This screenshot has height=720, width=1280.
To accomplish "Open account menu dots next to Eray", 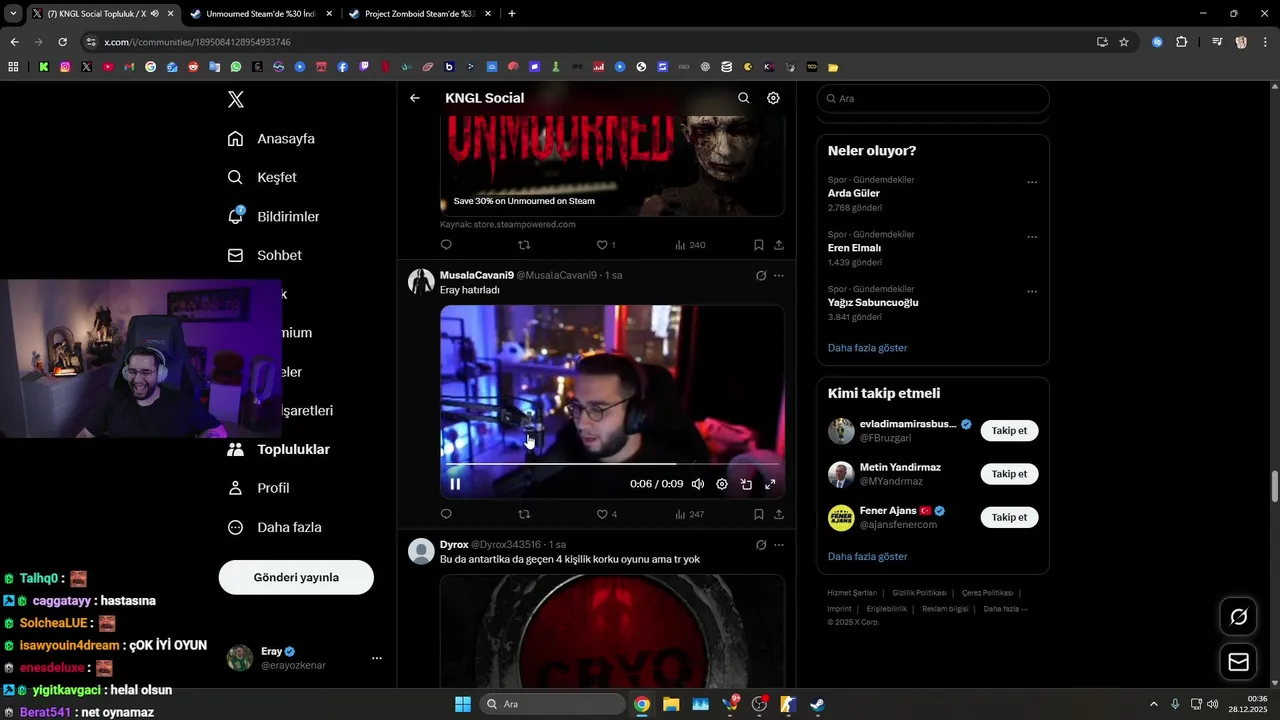I will (377, 658).
